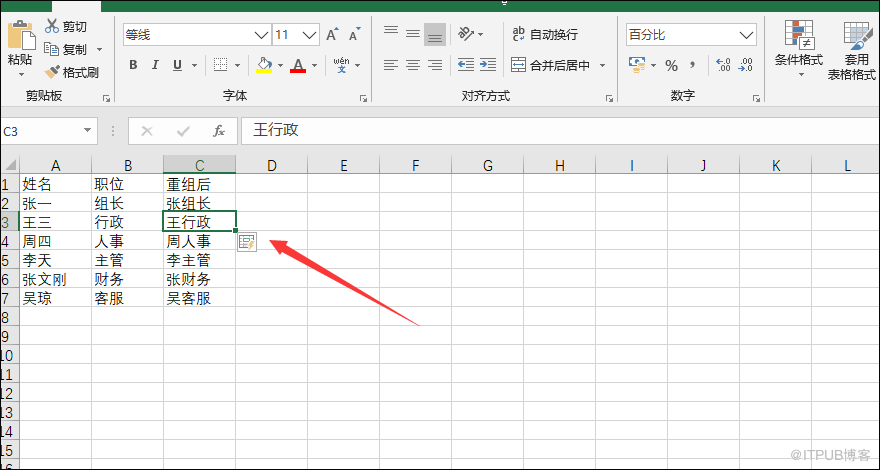Click the Name Box showing C3
Viewport: 880px width, 470px height.
pyautogui.click(x=40, y=131)
